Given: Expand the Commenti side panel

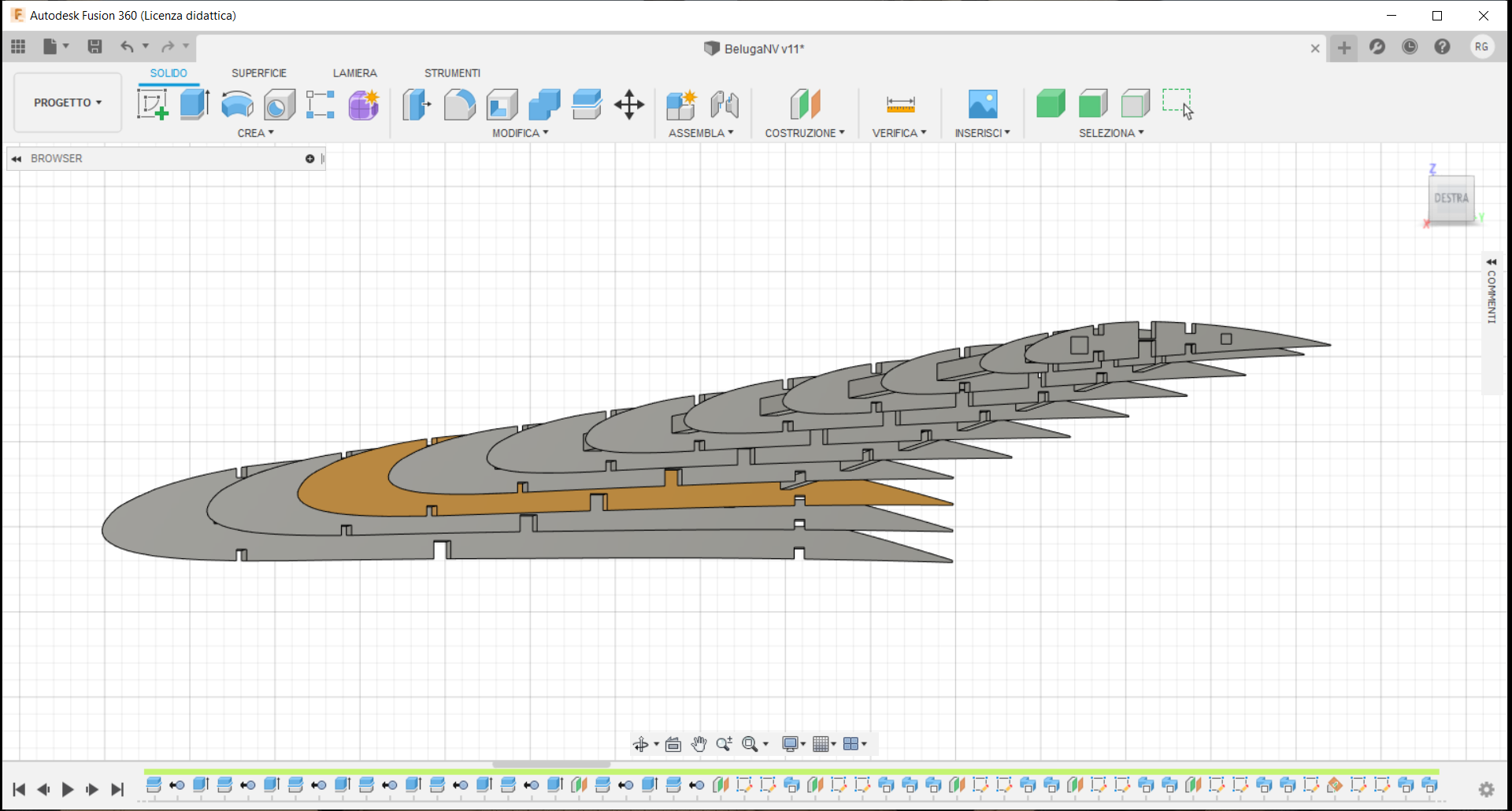Looking at the screenshot, I should click(x=1491, y=262).
